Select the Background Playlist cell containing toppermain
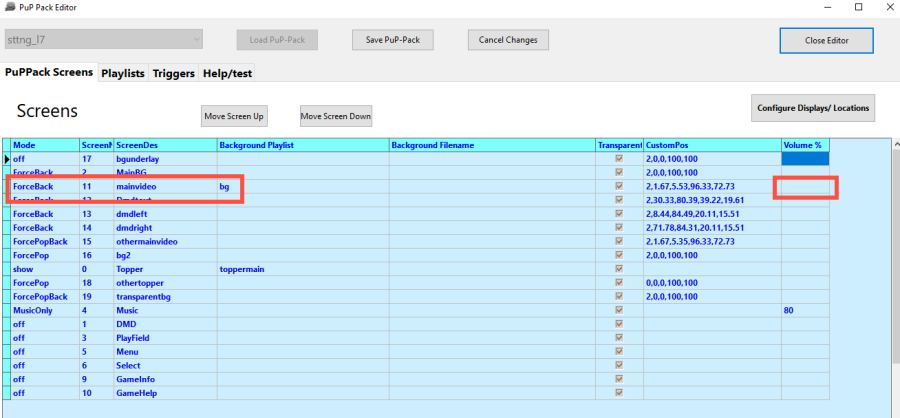The width and height of the screenshot is (900, 418). [x=302, y=269]
